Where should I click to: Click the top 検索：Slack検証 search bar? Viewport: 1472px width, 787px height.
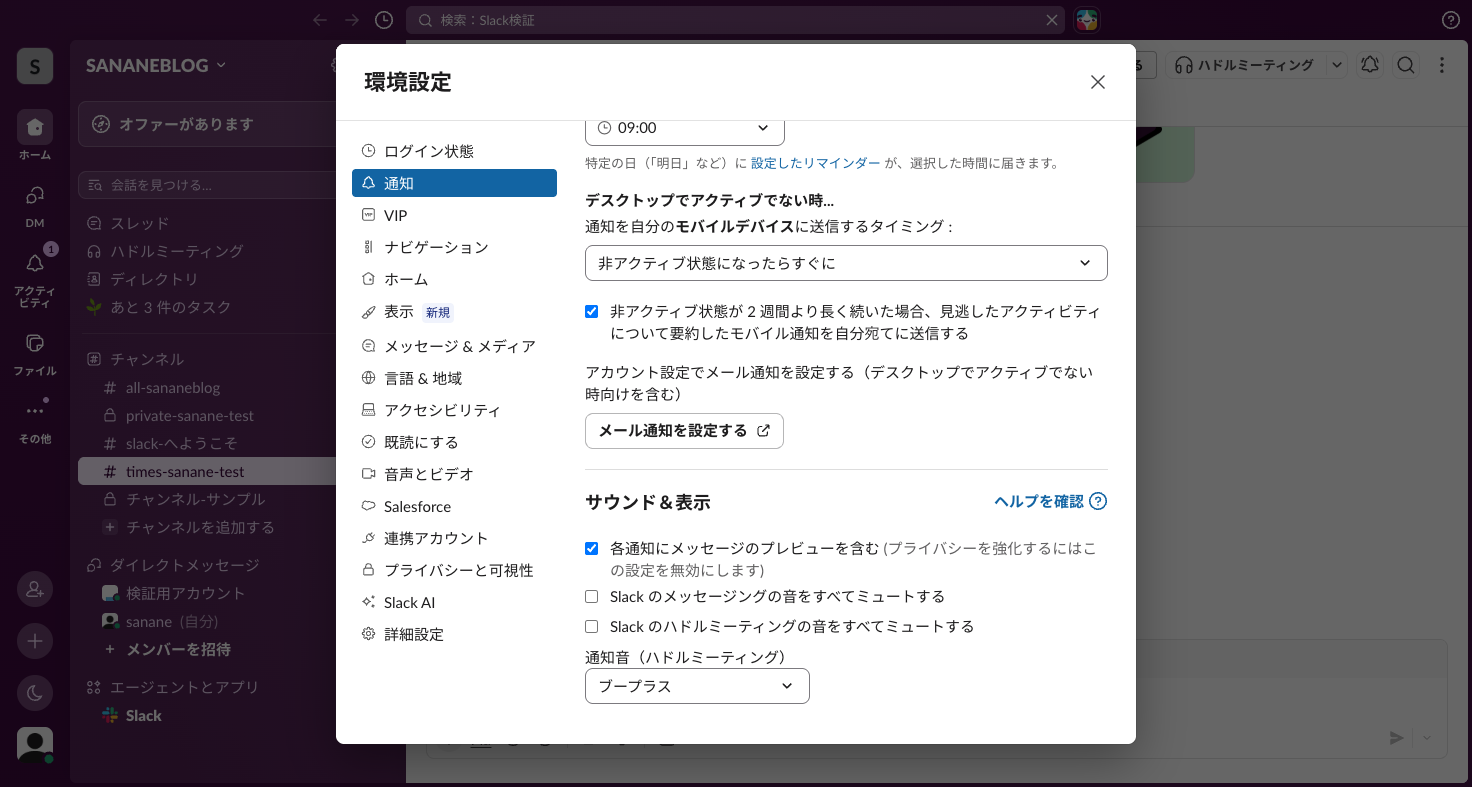[736, 20]
